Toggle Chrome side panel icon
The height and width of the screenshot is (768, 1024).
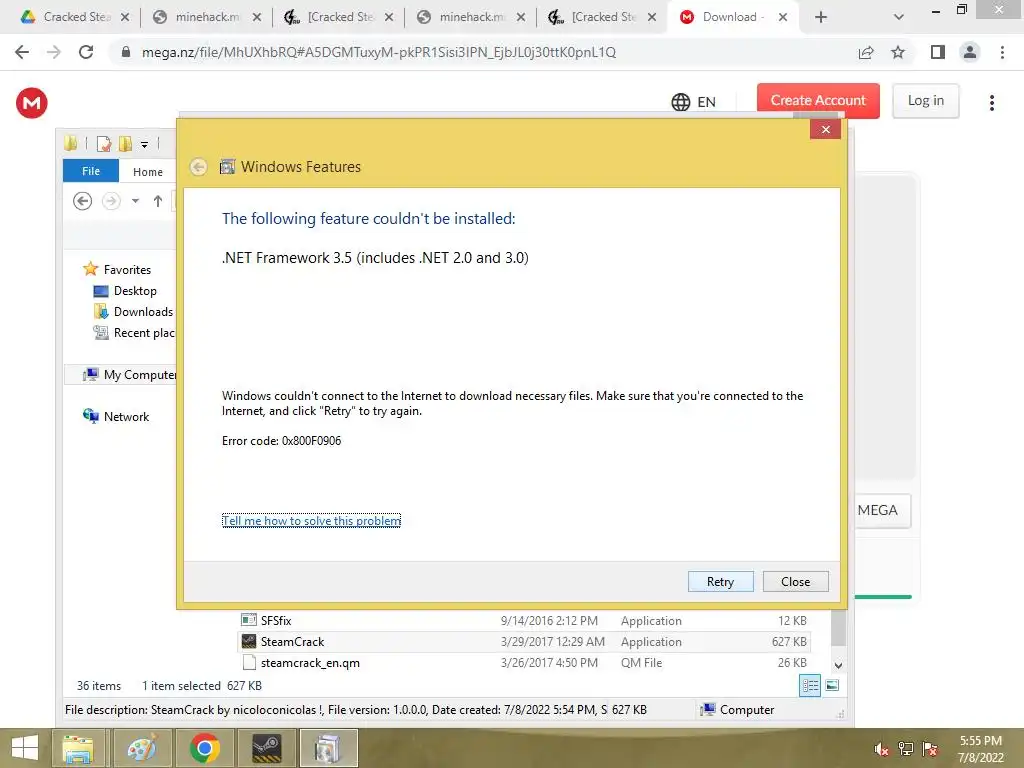click(x=938, y=52)
